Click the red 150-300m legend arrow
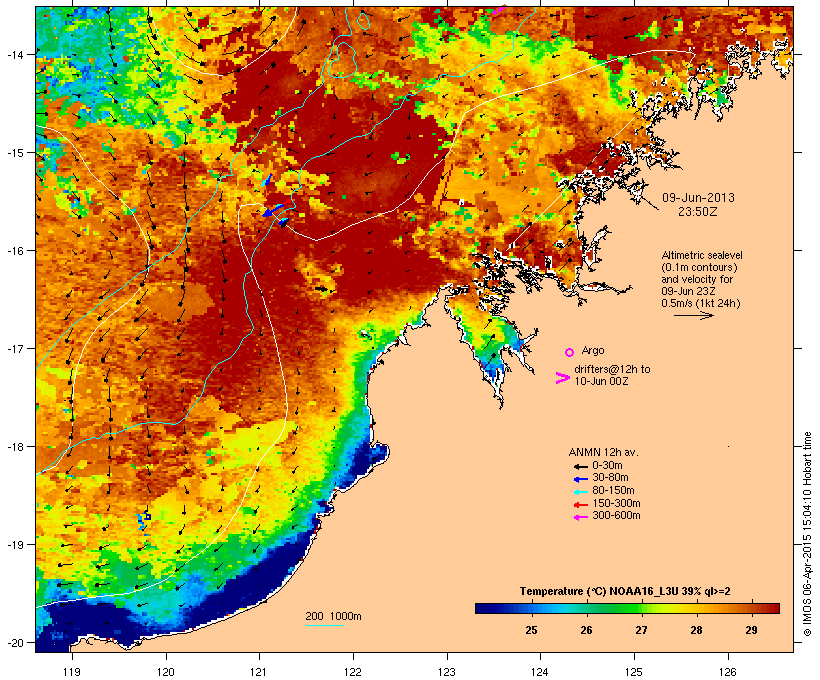The width and height of the screenshot is (820, 680). pyautogui.click(x=580, y=504)
